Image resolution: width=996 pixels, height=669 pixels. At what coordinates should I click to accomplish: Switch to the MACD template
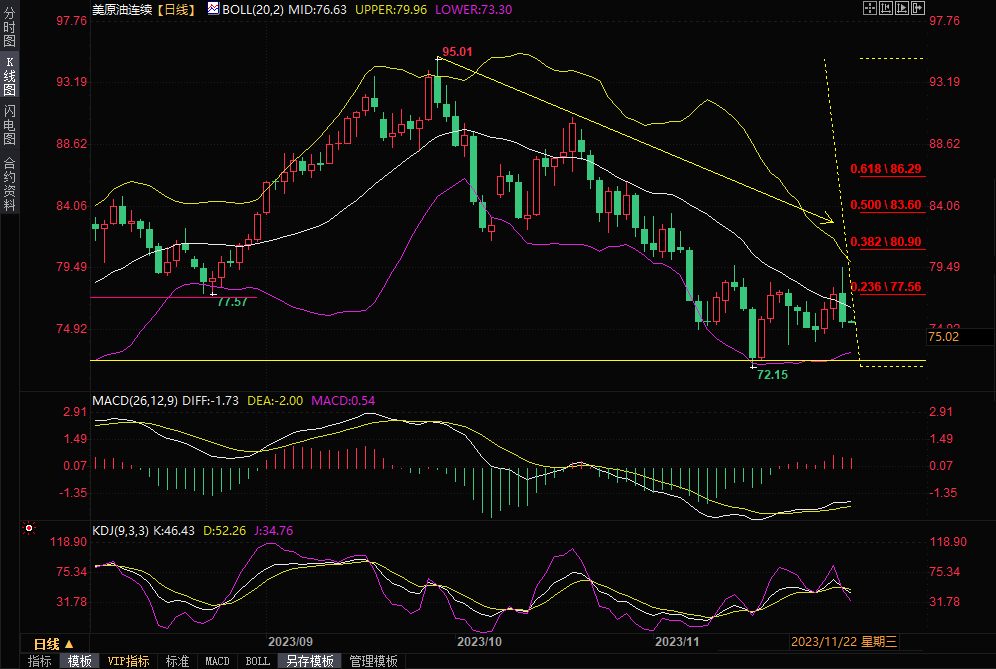click(x=217, y=661)
